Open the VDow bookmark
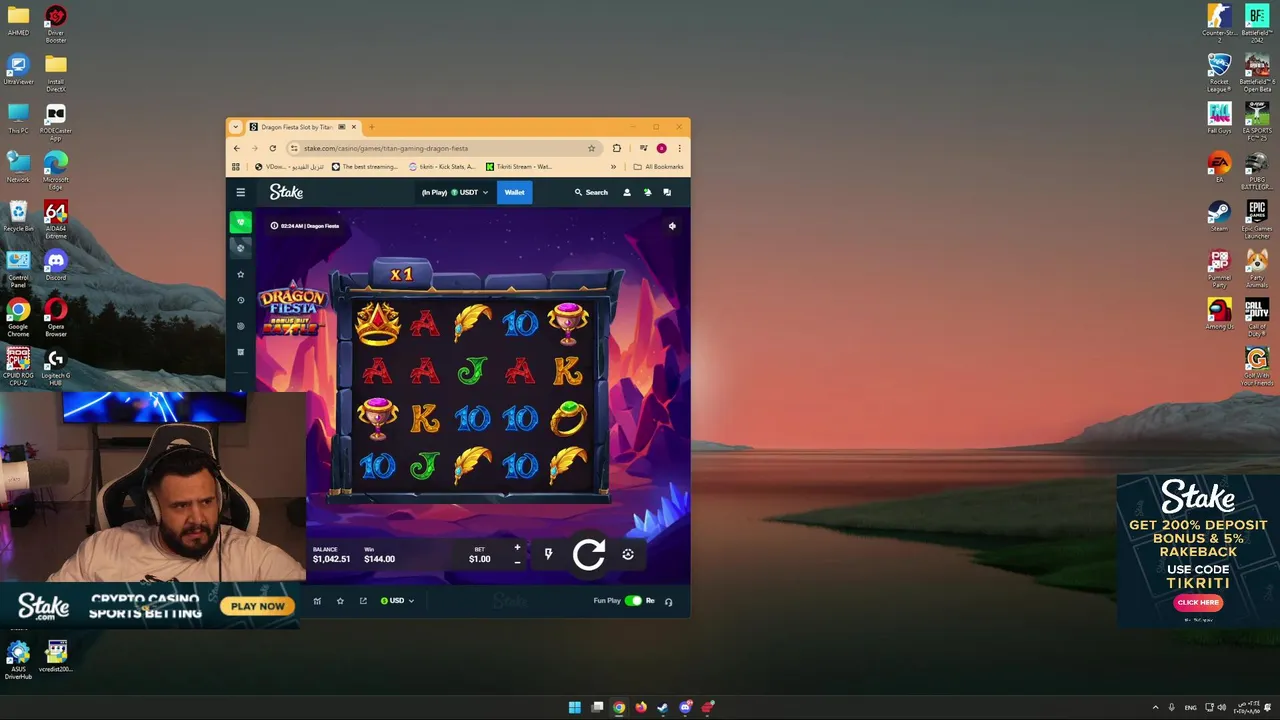The width and height of the screenshot is (1280, 720). coord(288,167)
